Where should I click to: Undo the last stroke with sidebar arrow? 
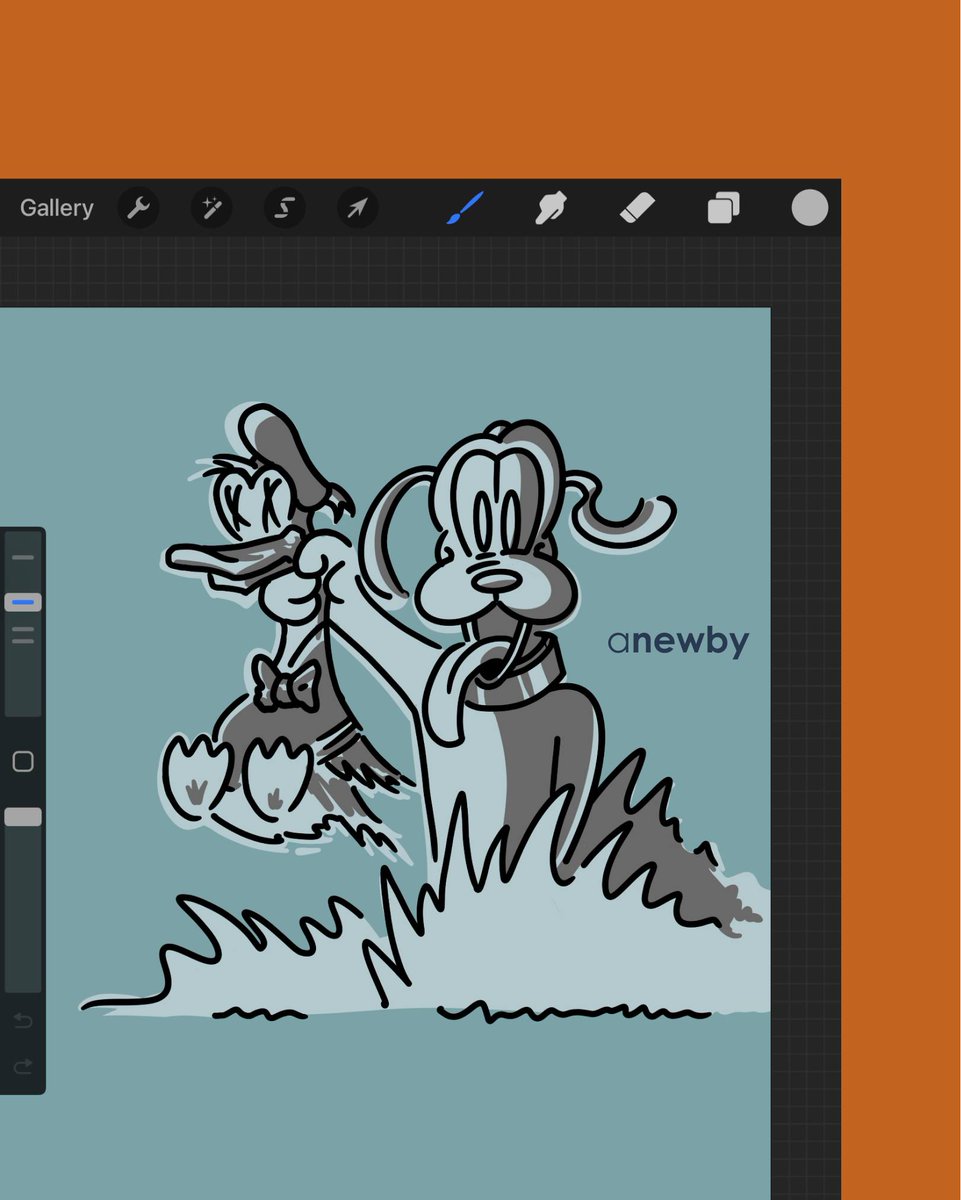[22, 1021]
